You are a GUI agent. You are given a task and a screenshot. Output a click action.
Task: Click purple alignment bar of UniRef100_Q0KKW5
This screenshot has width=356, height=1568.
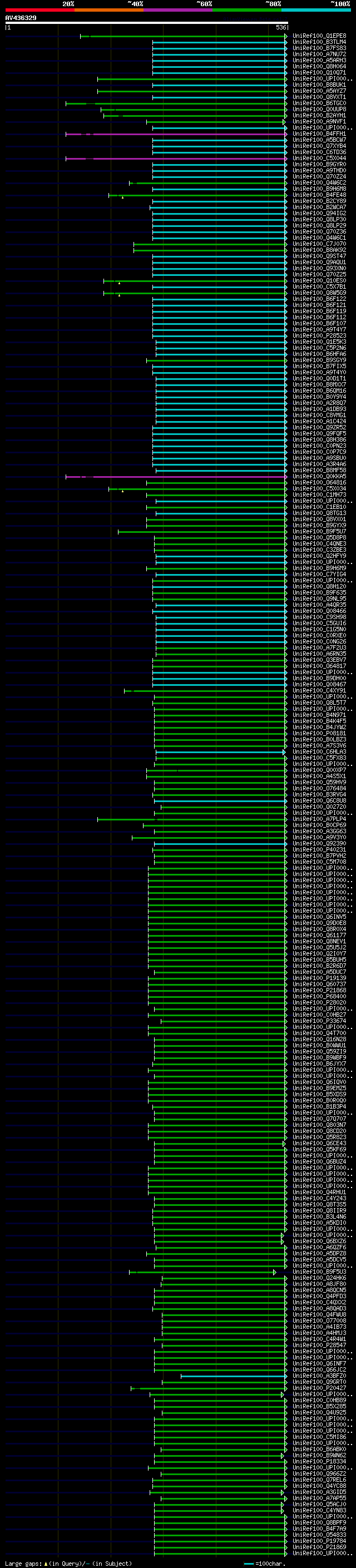pos(176,477)
